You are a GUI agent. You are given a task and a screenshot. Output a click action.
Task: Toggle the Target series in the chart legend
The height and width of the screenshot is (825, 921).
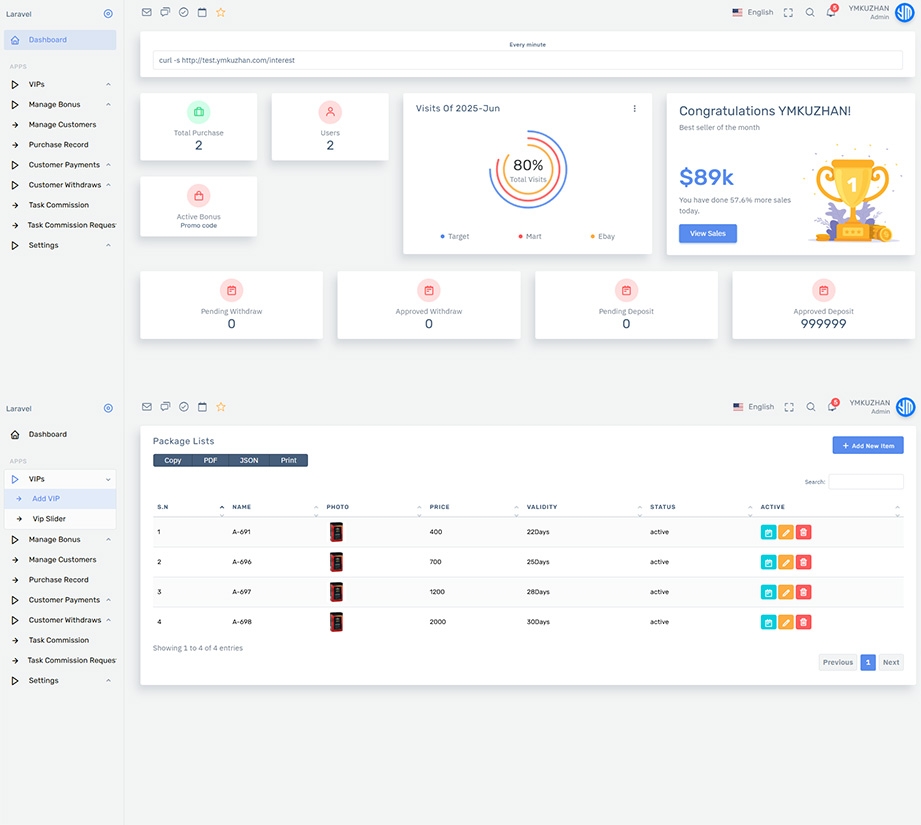coord(454,237)
